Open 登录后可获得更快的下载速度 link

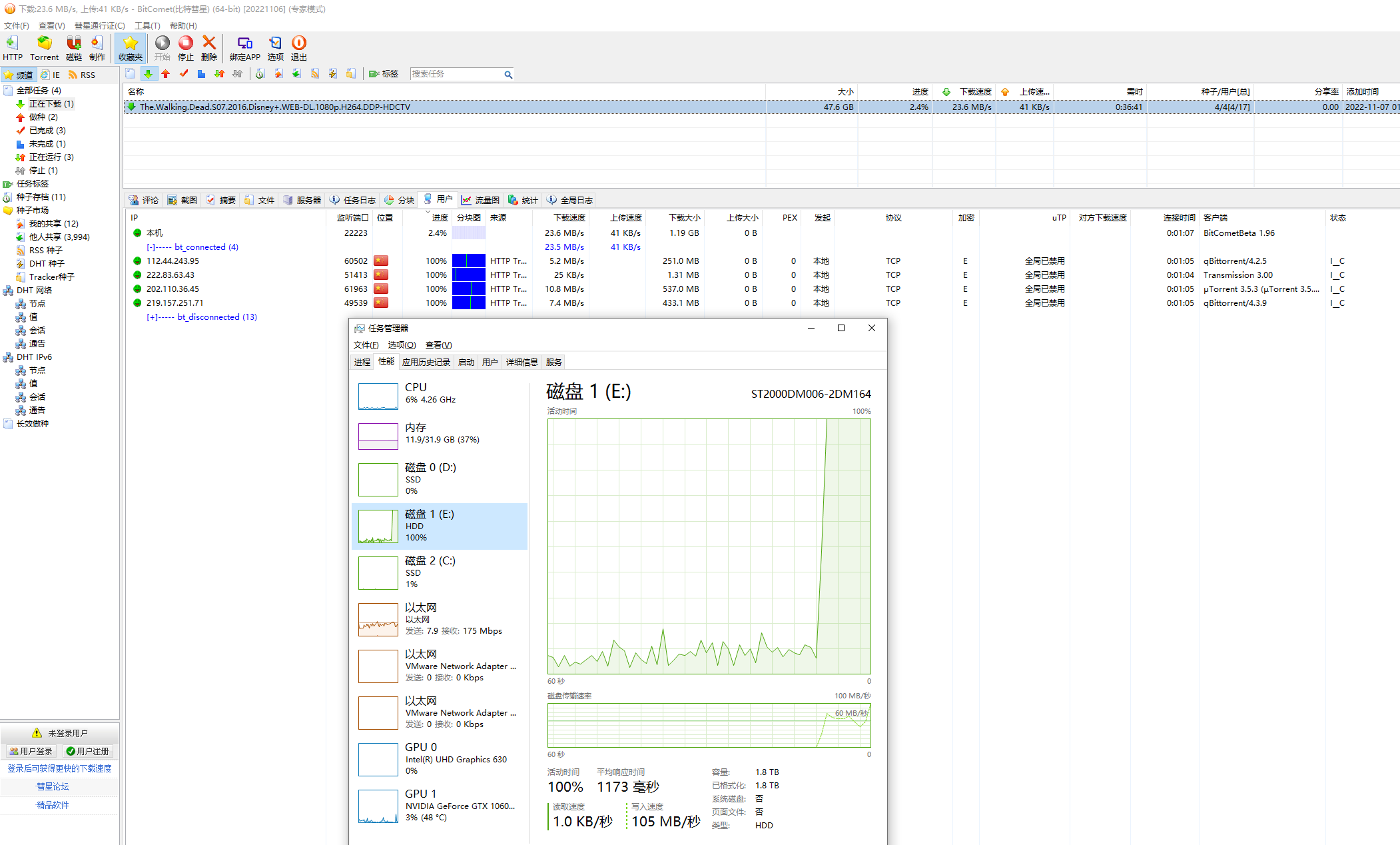tap(59, 768)
